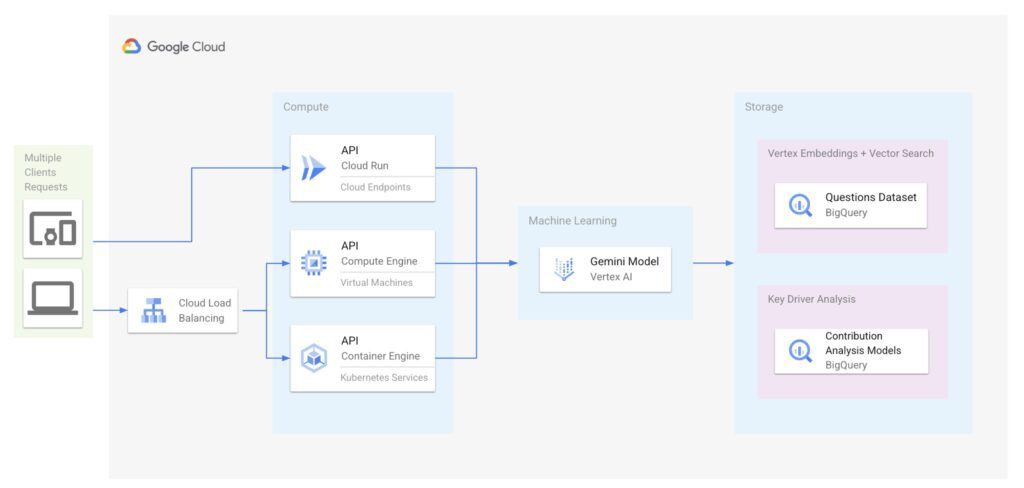Click the Compute Engine chip icon
The width and height of the screenshot is (1024, 488).
(314, 263)
